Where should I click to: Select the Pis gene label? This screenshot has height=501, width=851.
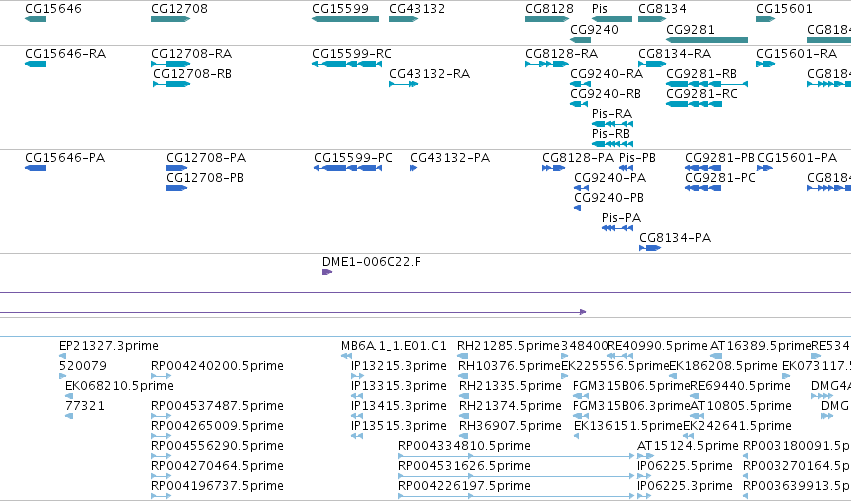[600, 9]
